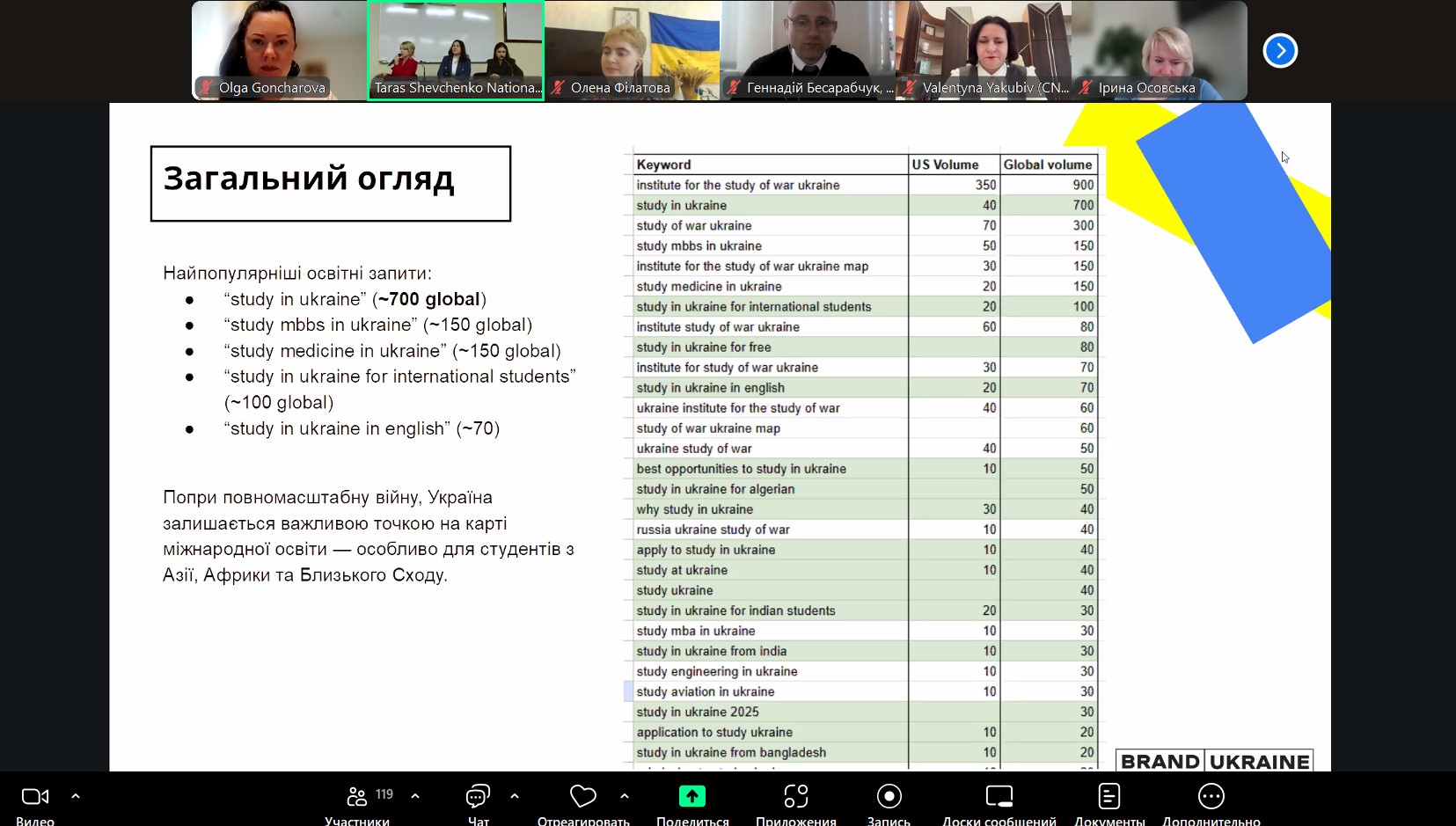Click the Video camera icon
Screen dimensions: 1456x826
35,797
